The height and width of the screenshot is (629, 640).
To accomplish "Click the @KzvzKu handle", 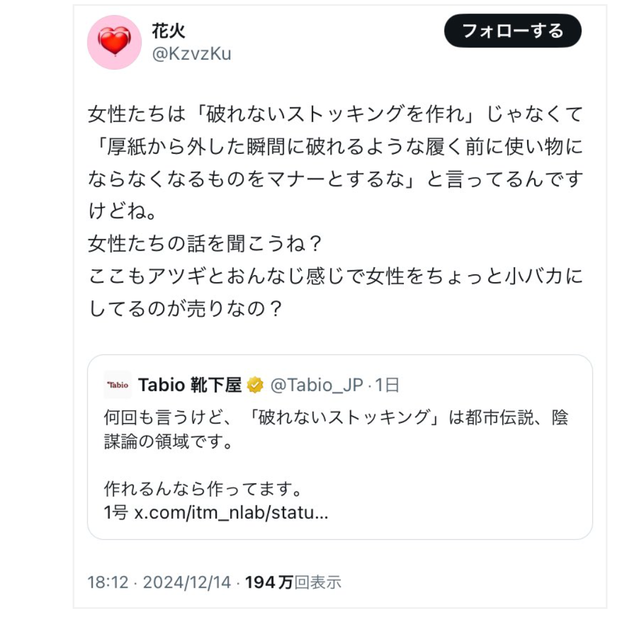I will (190, 54).
